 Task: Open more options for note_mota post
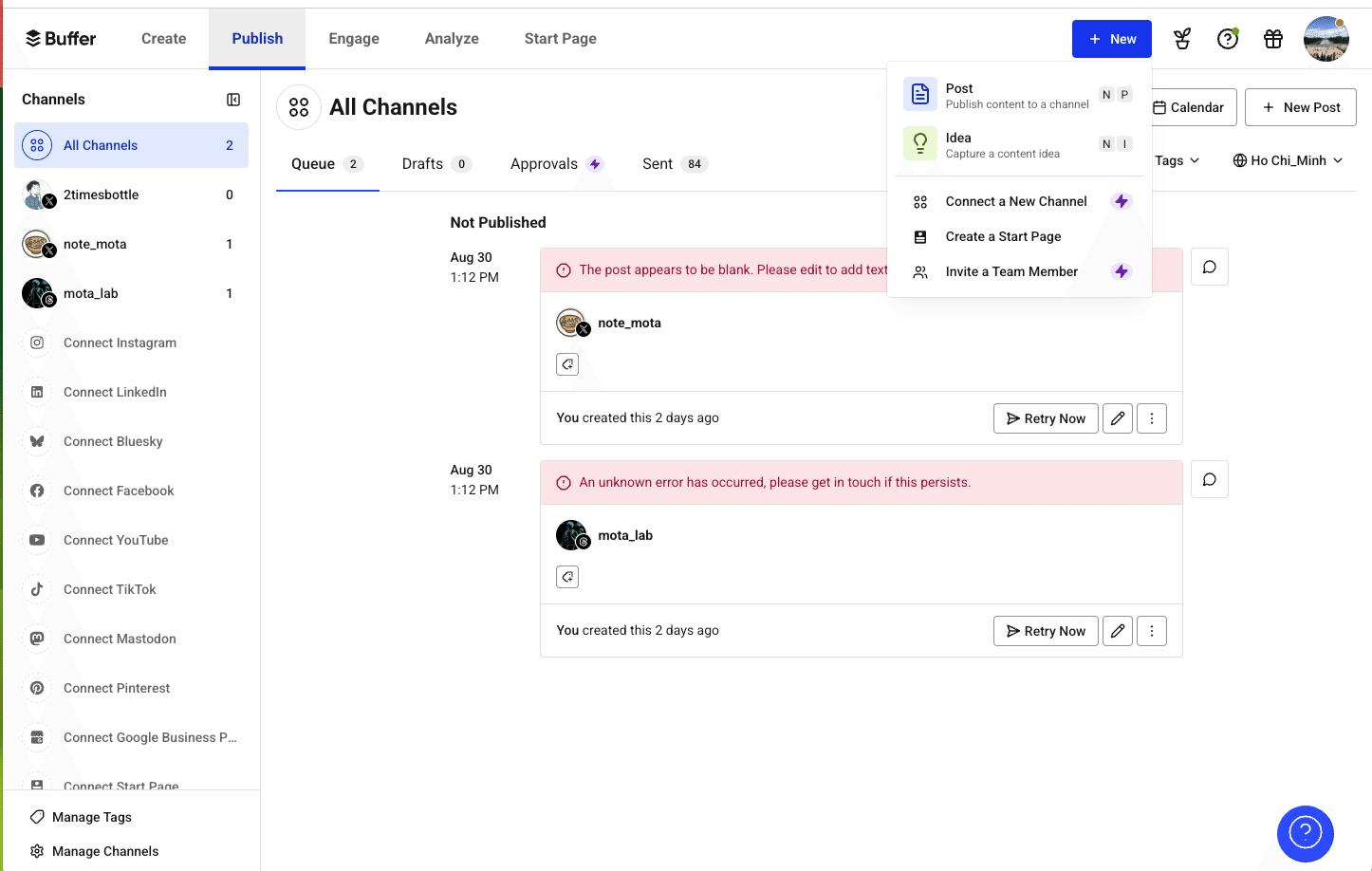point(1152,418)
